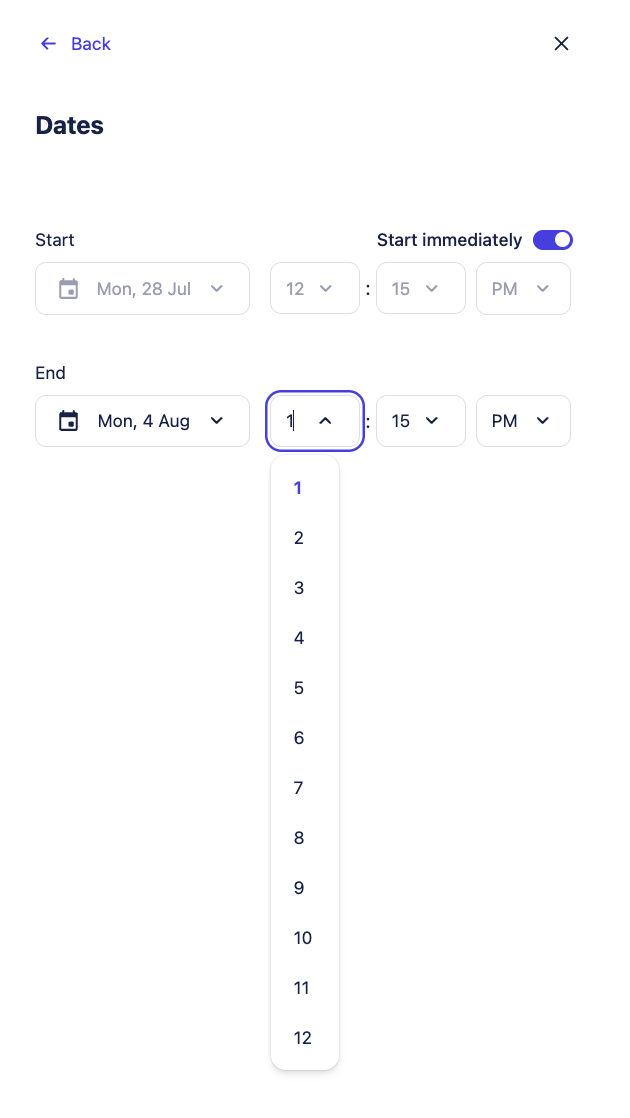Screen dimensions: 630x1118
Task: Pick hour 8 from the options
Action: [x=298, y=838]
